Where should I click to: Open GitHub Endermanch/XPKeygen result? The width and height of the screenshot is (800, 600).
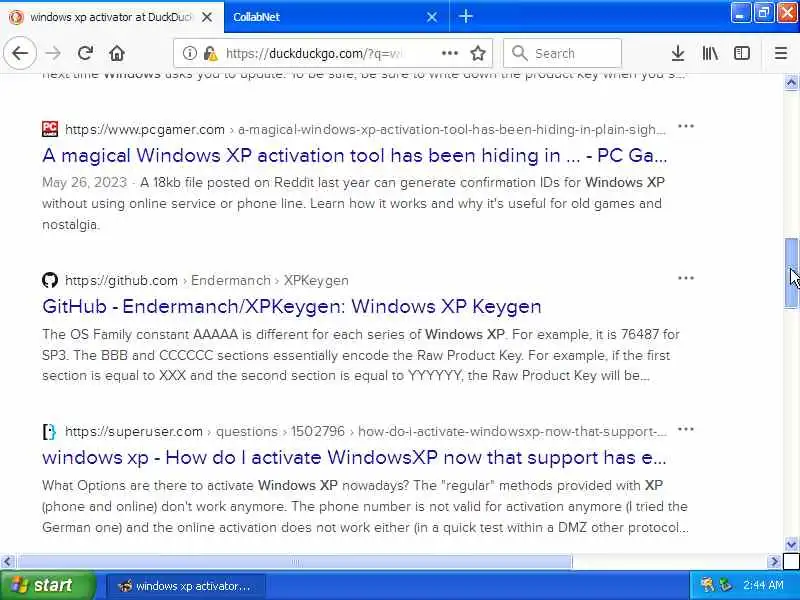pyautogui.click(x=292, y=306)
